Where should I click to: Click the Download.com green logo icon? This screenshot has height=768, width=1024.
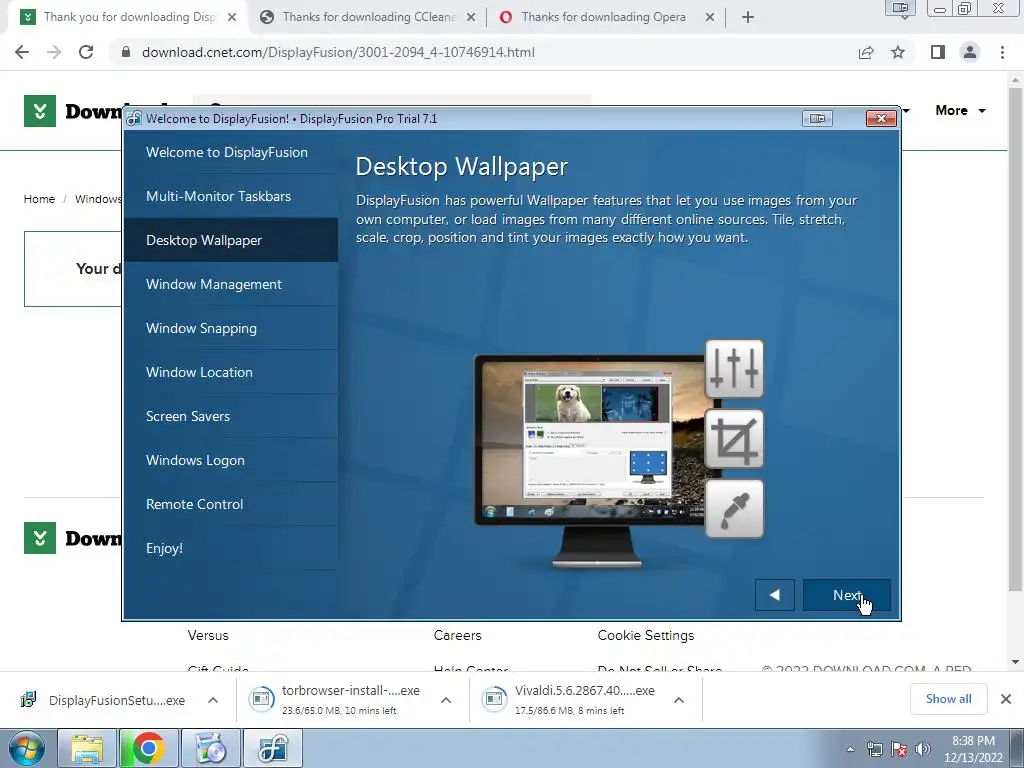click(x=40, y=111)
